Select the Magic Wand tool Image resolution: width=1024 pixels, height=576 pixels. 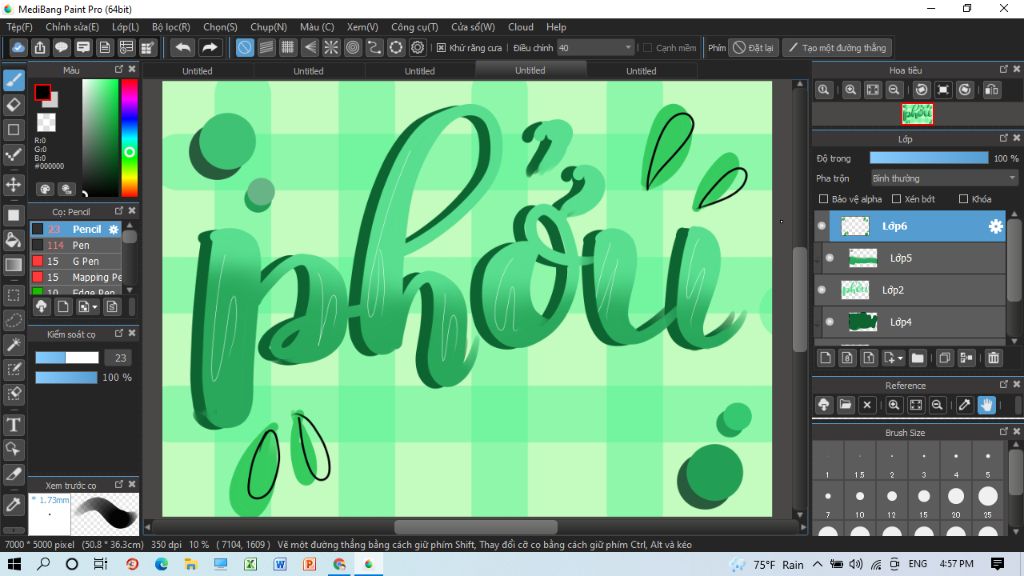14,345
